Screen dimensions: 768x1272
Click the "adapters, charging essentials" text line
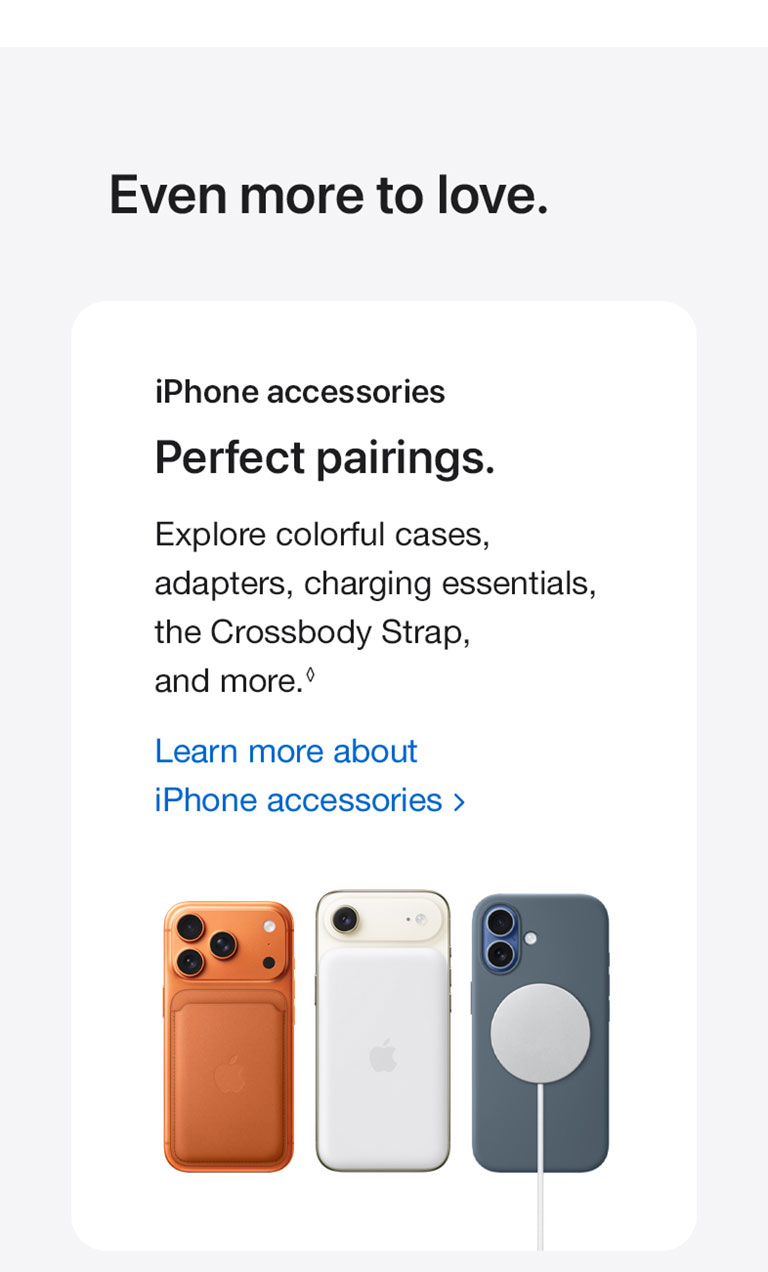(x=375, y=583)
